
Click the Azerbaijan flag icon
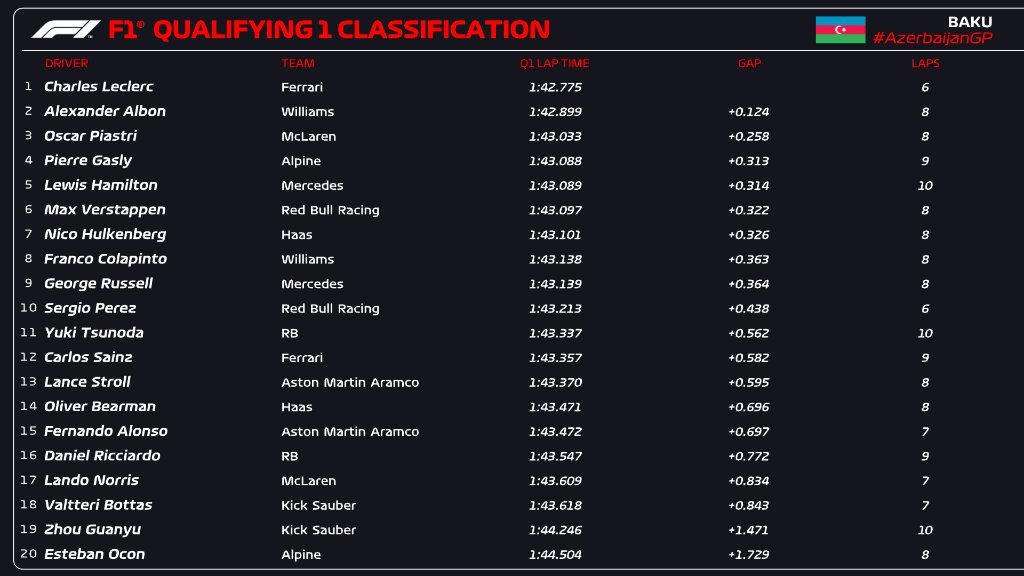tap(840, 30)
